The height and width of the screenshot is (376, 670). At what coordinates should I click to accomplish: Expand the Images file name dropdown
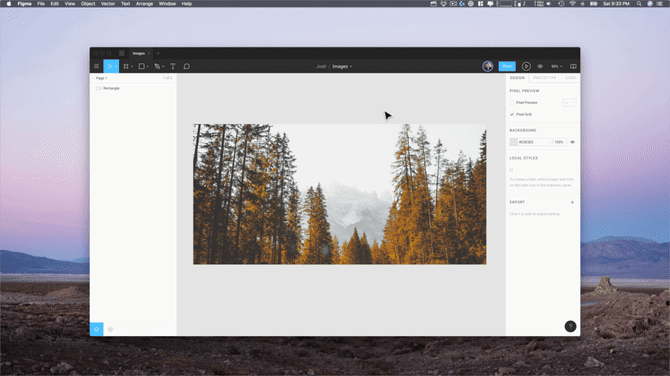coord(342,66)
